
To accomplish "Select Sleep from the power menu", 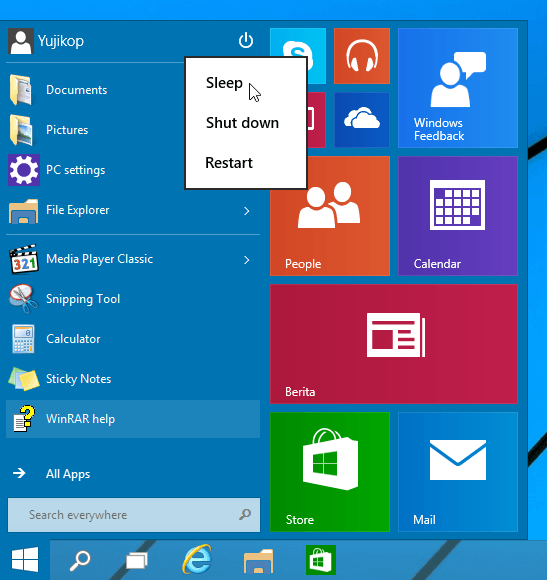I will [224, 83].
